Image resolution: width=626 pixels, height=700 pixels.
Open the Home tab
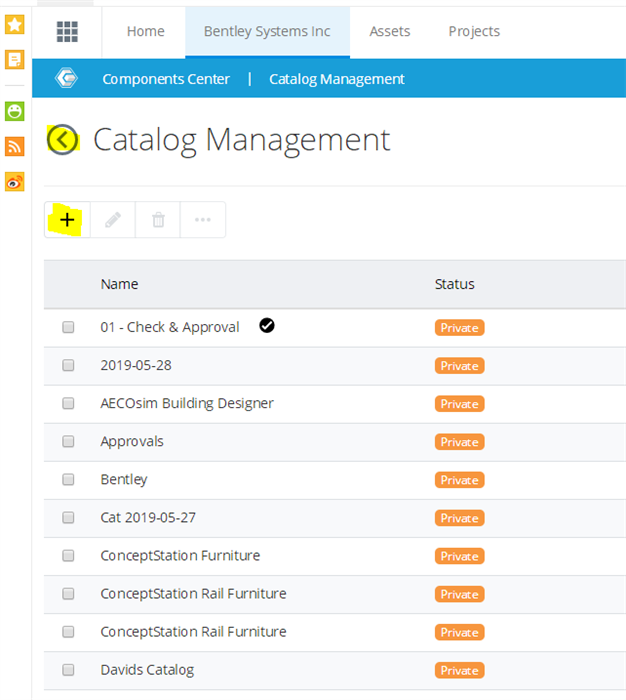[146, 31]
